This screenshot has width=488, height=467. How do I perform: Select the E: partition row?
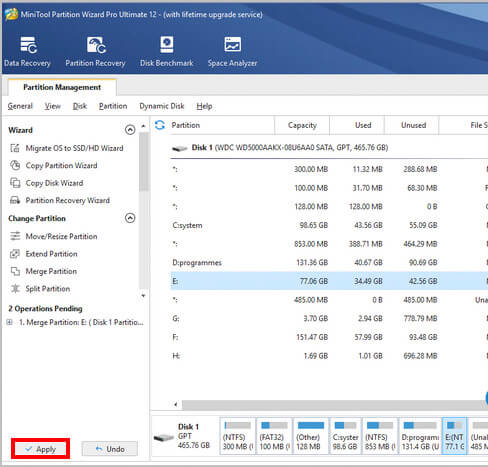pos(329,281)
